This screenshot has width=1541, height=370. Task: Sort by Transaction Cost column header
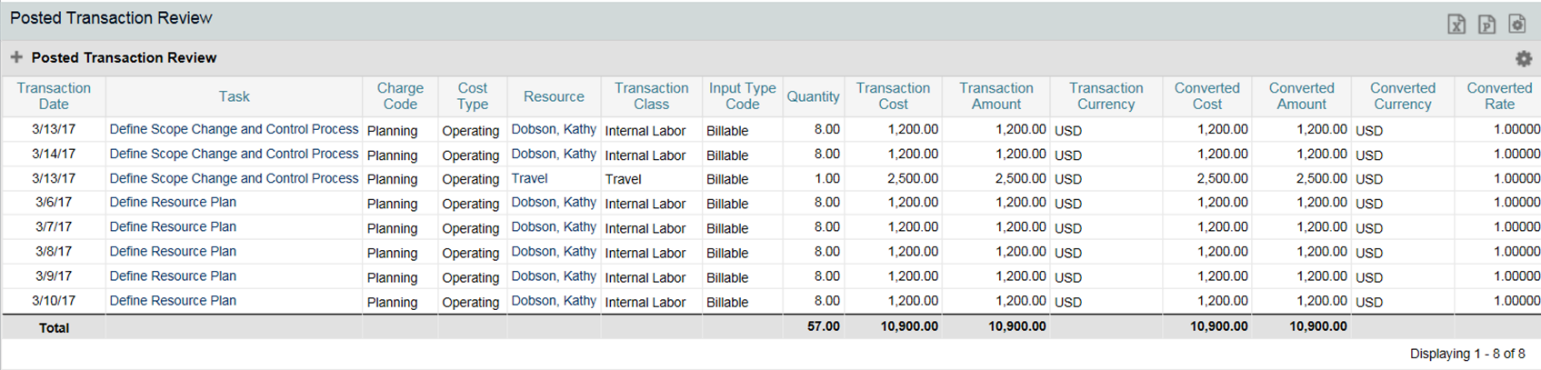tap(893, 96)
